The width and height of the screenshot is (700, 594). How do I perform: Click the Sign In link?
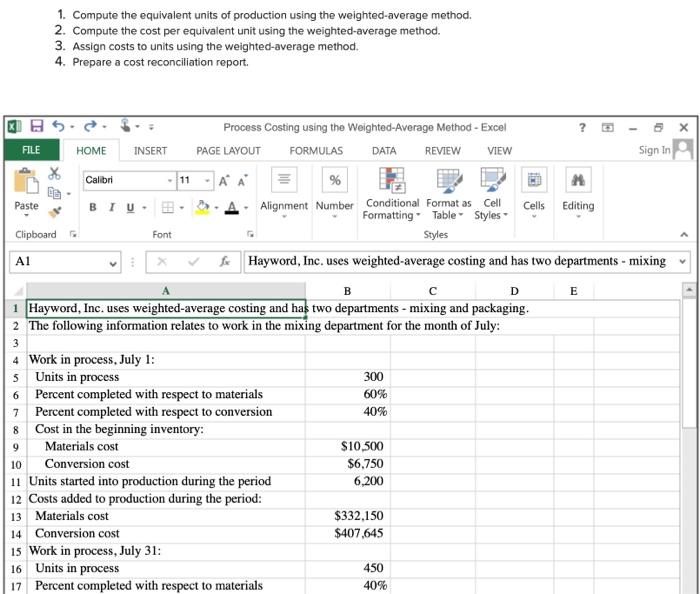(x=654, y=150)
